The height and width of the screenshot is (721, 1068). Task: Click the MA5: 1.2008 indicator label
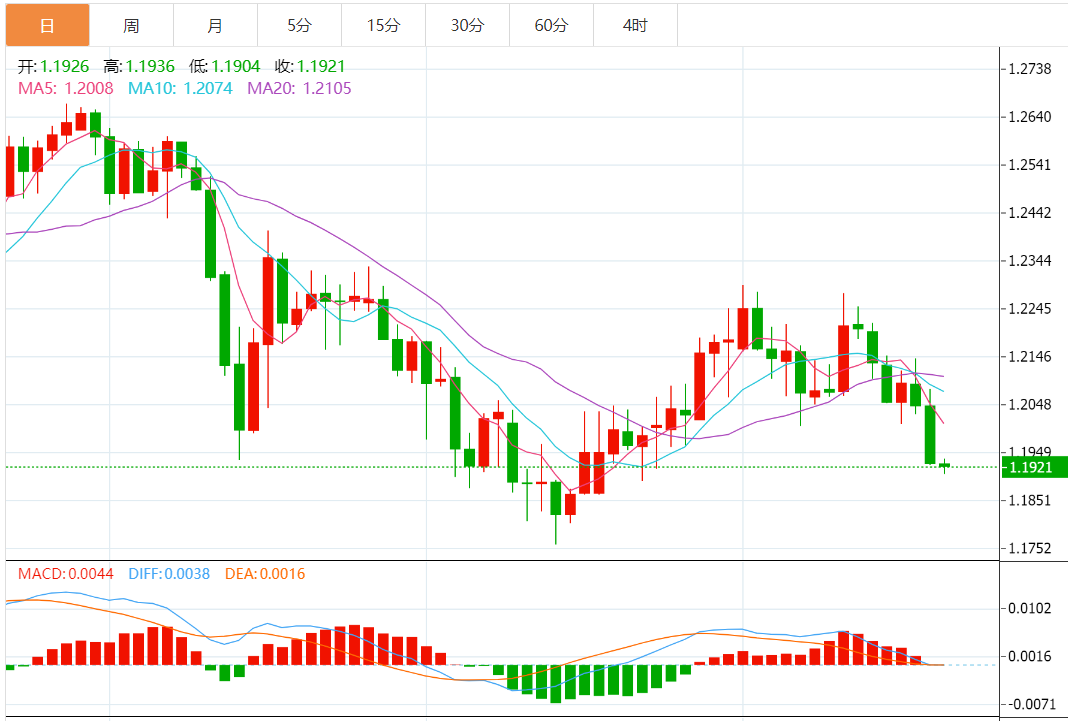65,88
